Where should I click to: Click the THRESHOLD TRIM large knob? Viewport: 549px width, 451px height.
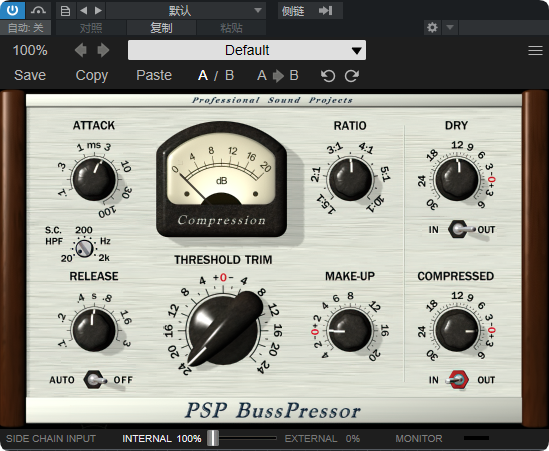click(223, 329)
